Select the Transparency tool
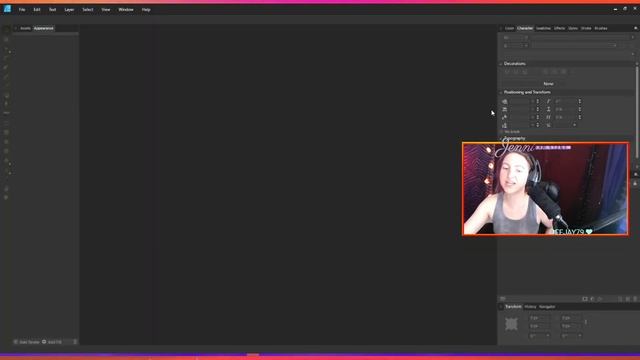Image resolution: width=640 pixels, height=360 pixels. 6,104
